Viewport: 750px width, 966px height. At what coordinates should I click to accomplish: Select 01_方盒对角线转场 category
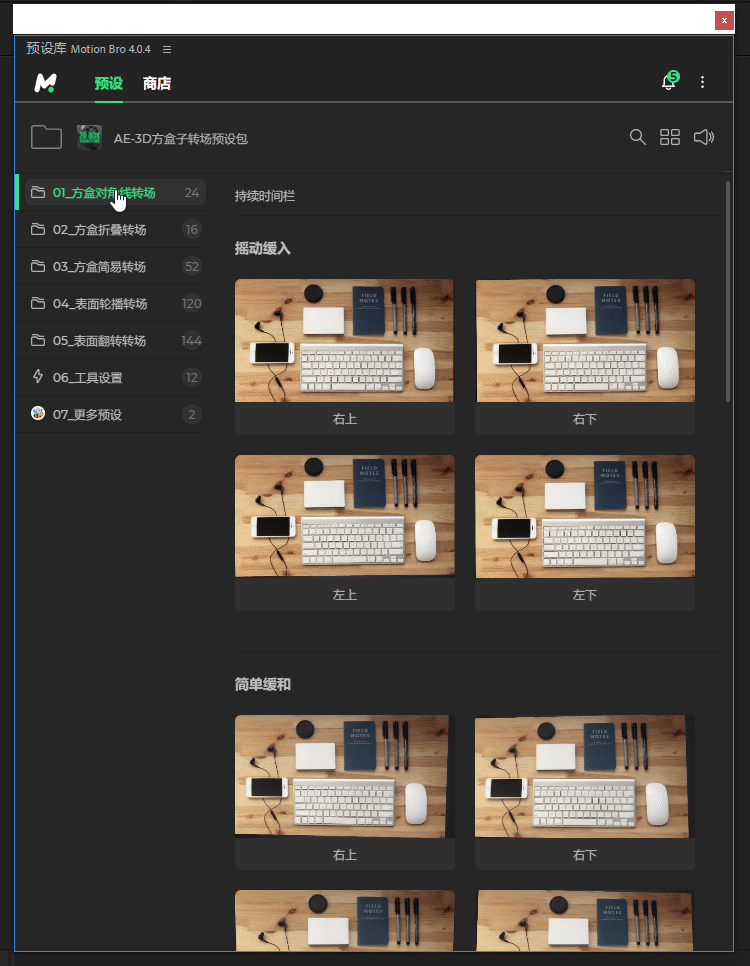click(x=115, y=192)
